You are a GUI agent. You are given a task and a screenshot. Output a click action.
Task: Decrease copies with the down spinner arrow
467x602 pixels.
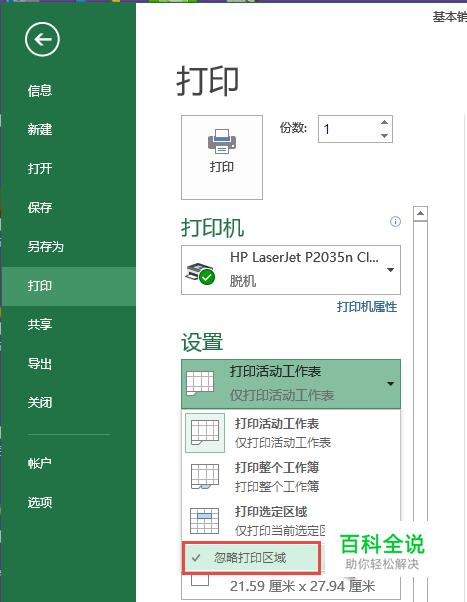click(384, 136)
